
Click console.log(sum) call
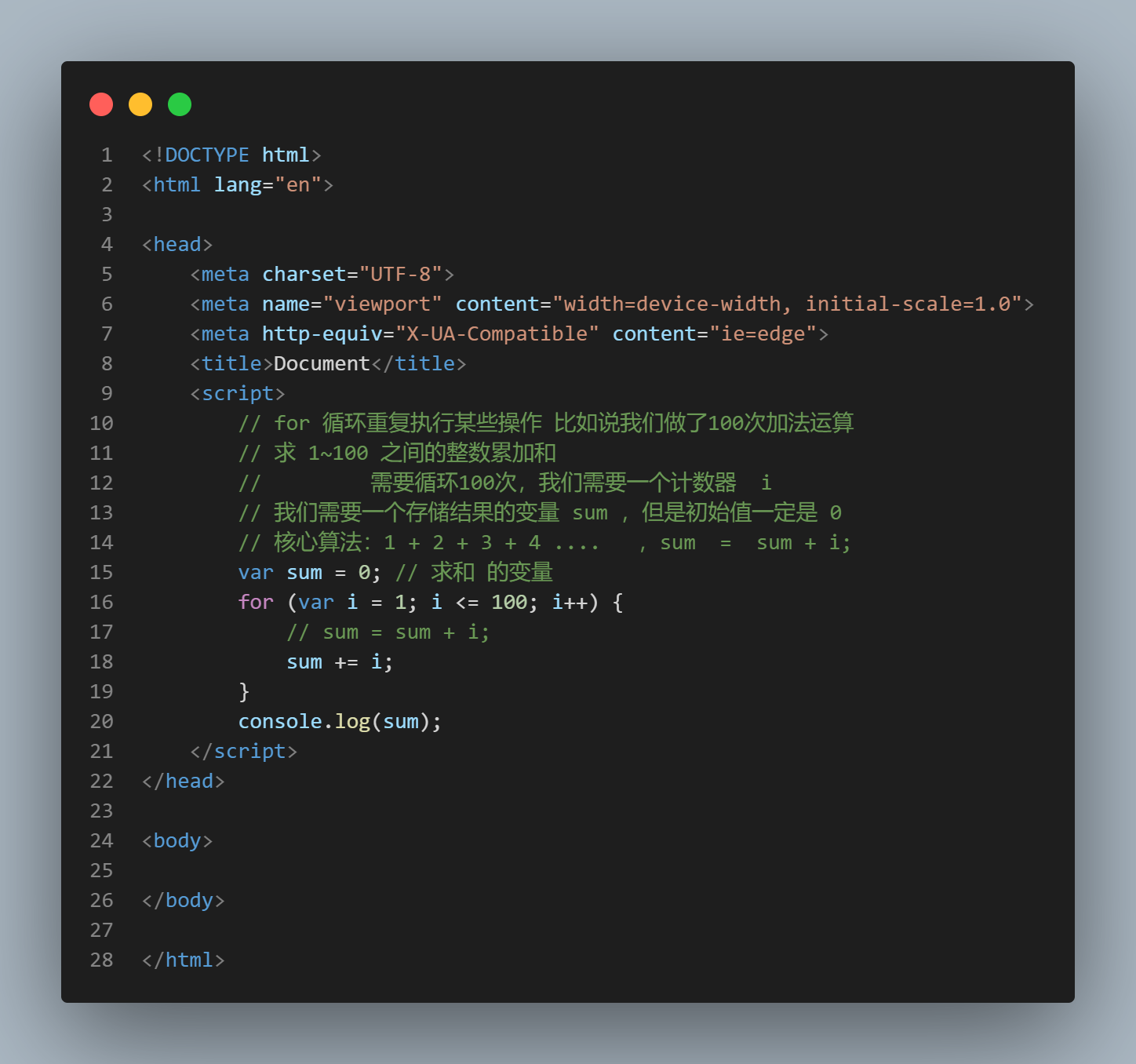(x=340, y=722)
